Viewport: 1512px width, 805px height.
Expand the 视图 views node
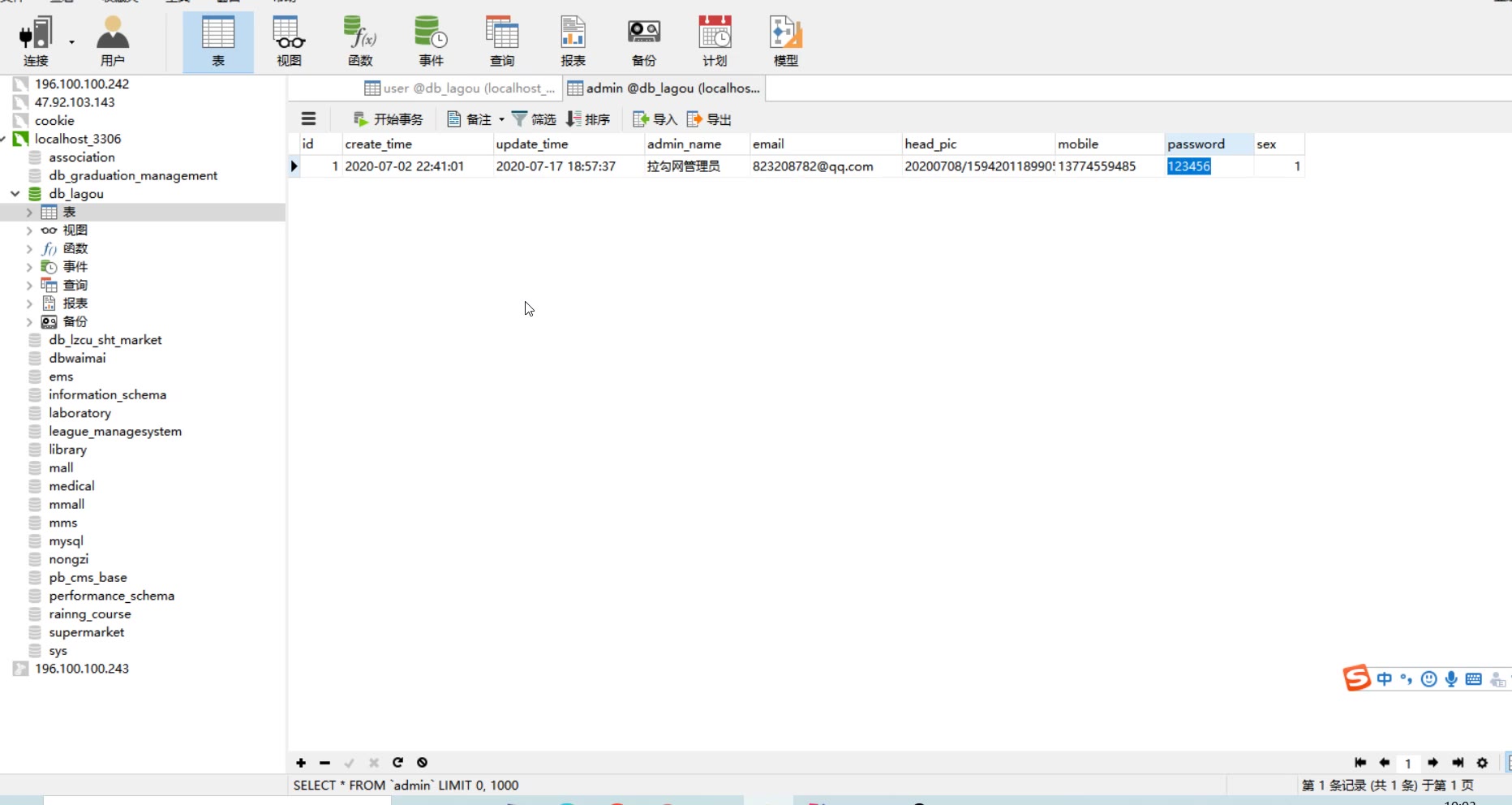pyautogui.click(x=29, y=230)
